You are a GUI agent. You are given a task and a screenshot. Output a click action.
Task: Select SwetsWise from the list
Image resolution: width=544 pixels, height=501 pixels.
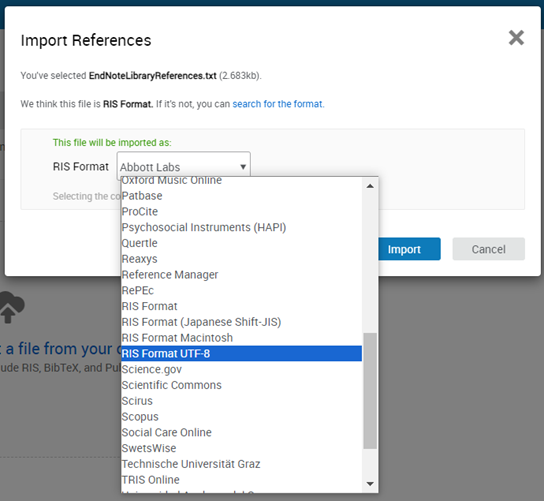[241, 448]
